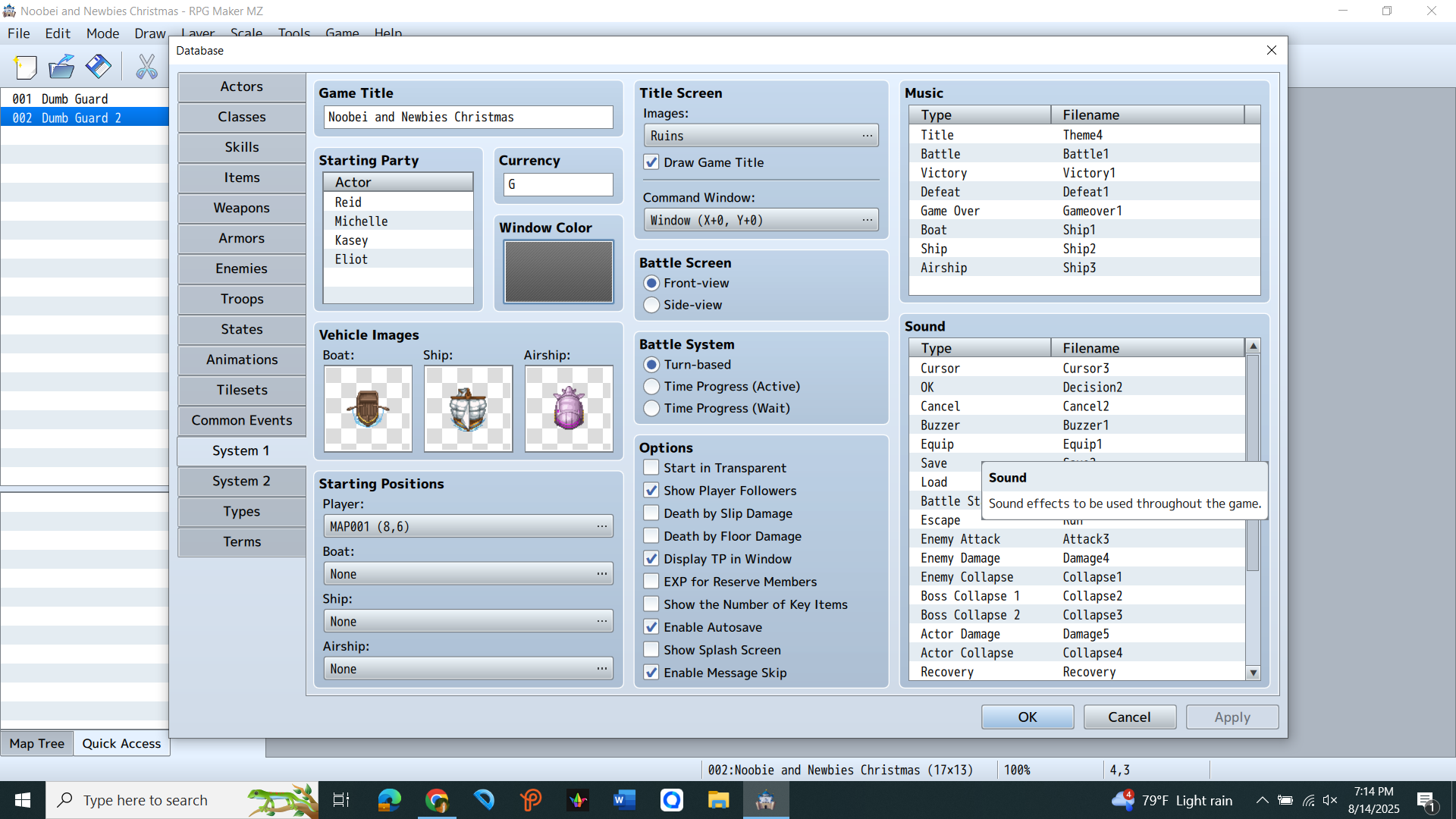1456x819 pixels.
Task: Launch Microsoft Edge from taskbar
Action: [x=389, y=800]
